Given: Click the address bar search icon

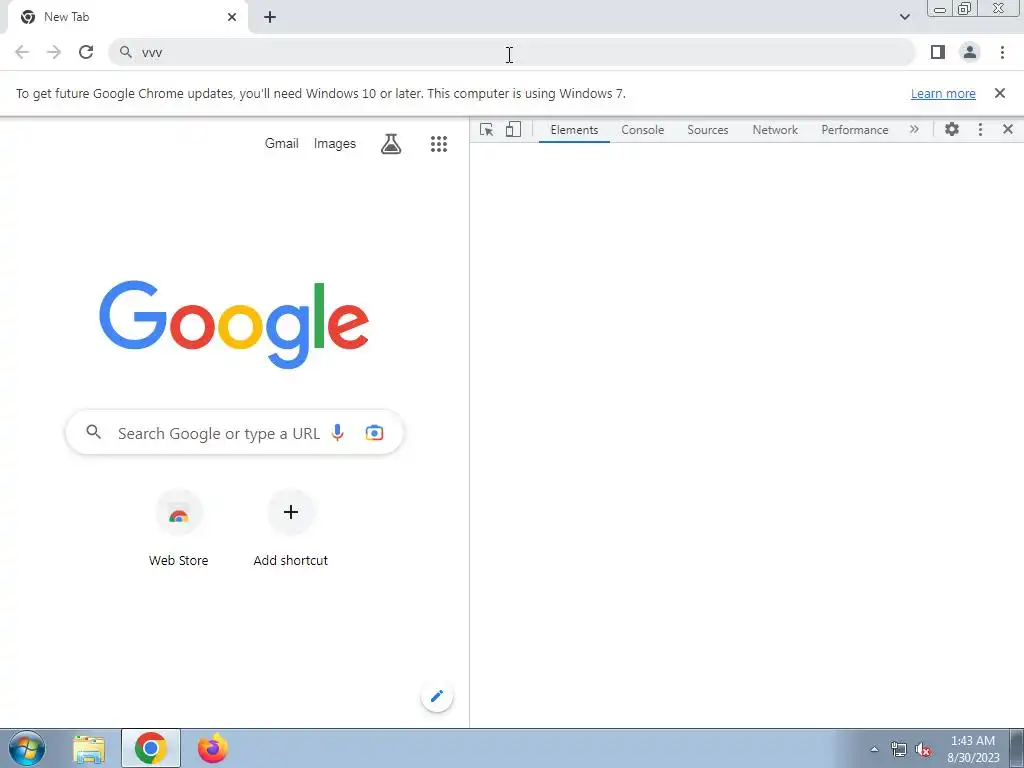Looking at the screenshot, I should click(x=126, y=52).
